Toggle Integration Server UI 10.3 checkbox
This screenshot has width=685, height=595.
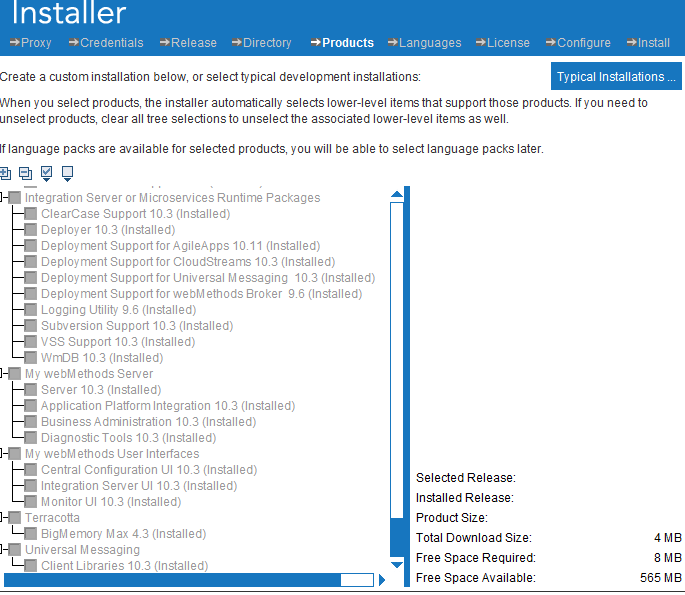(x=31, y=486)
